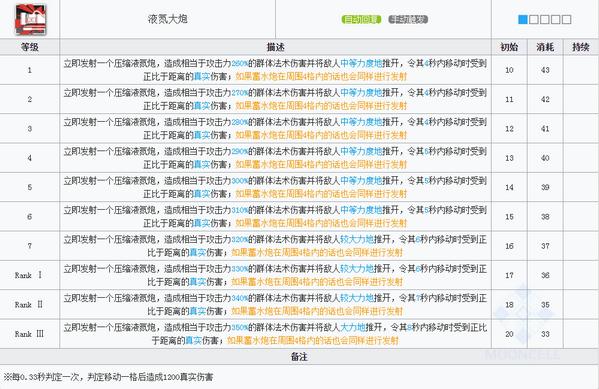Click the 等级 column header
This screenshot has width=599, height=389.
pos(30,47)
